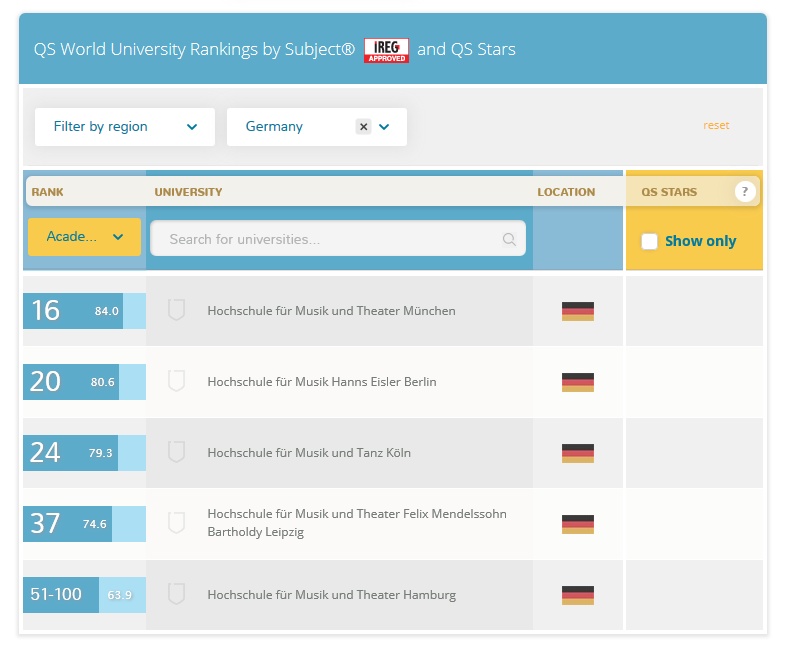Click shield icon for Mendelssohn Bartholdy Leipzig
Viewport: 789px width, 662px height.
(177, 523)
